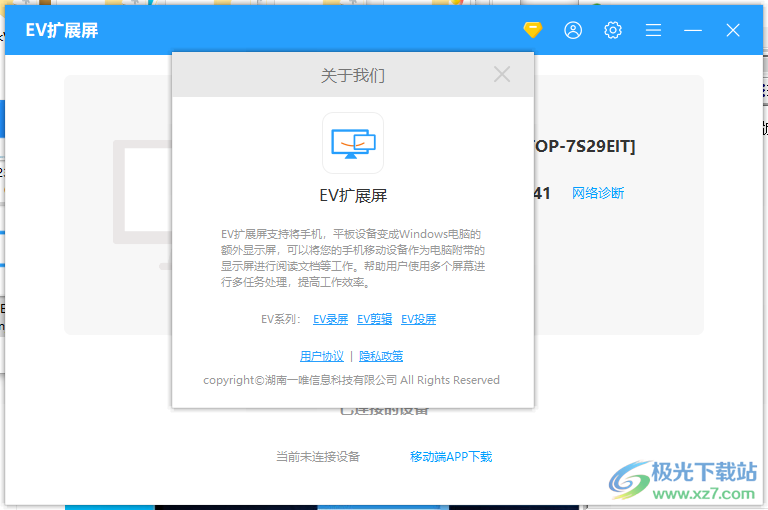This screenshot has height=510, width=768.
Task: Open the 隐私政策 link
Action: point(381,356)
